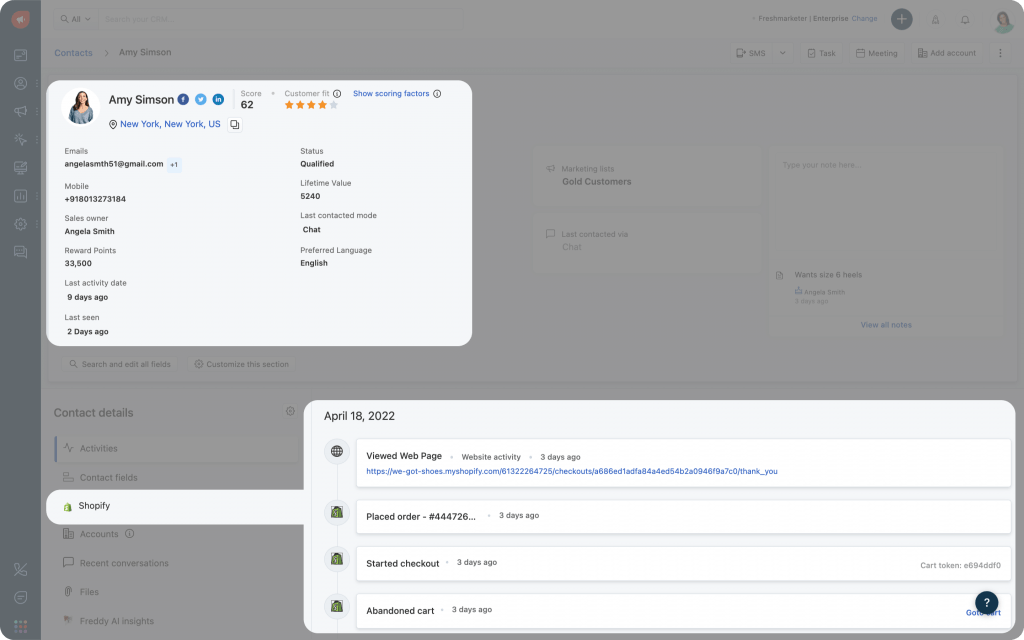Click the Contact details gear icon
The image size is (1024, 640).
point(290,411)
